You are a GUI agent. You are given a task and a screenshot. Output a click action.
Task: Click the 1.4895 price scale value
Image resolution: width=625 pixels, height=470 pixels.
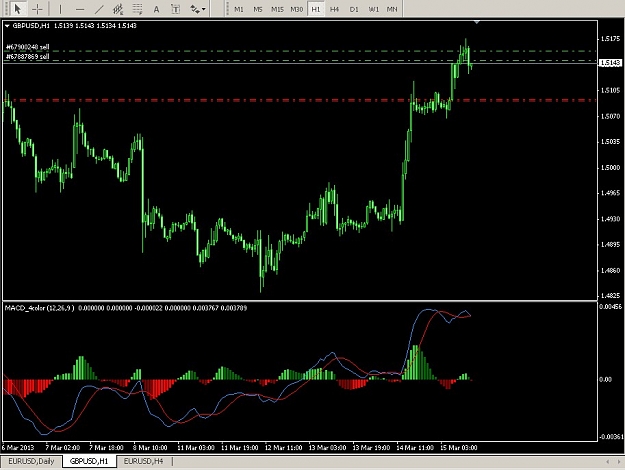[x=610, y=245]
